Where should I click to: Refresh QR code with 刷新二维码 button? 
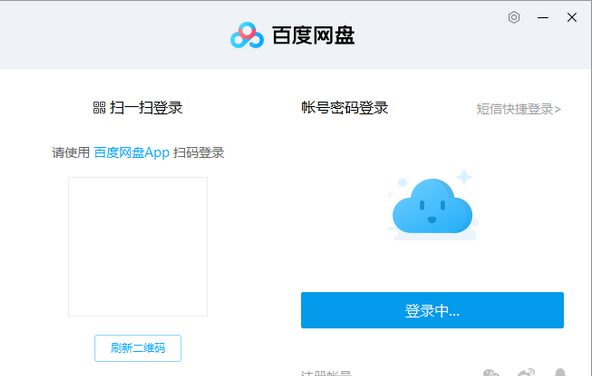tap(138, 348)
